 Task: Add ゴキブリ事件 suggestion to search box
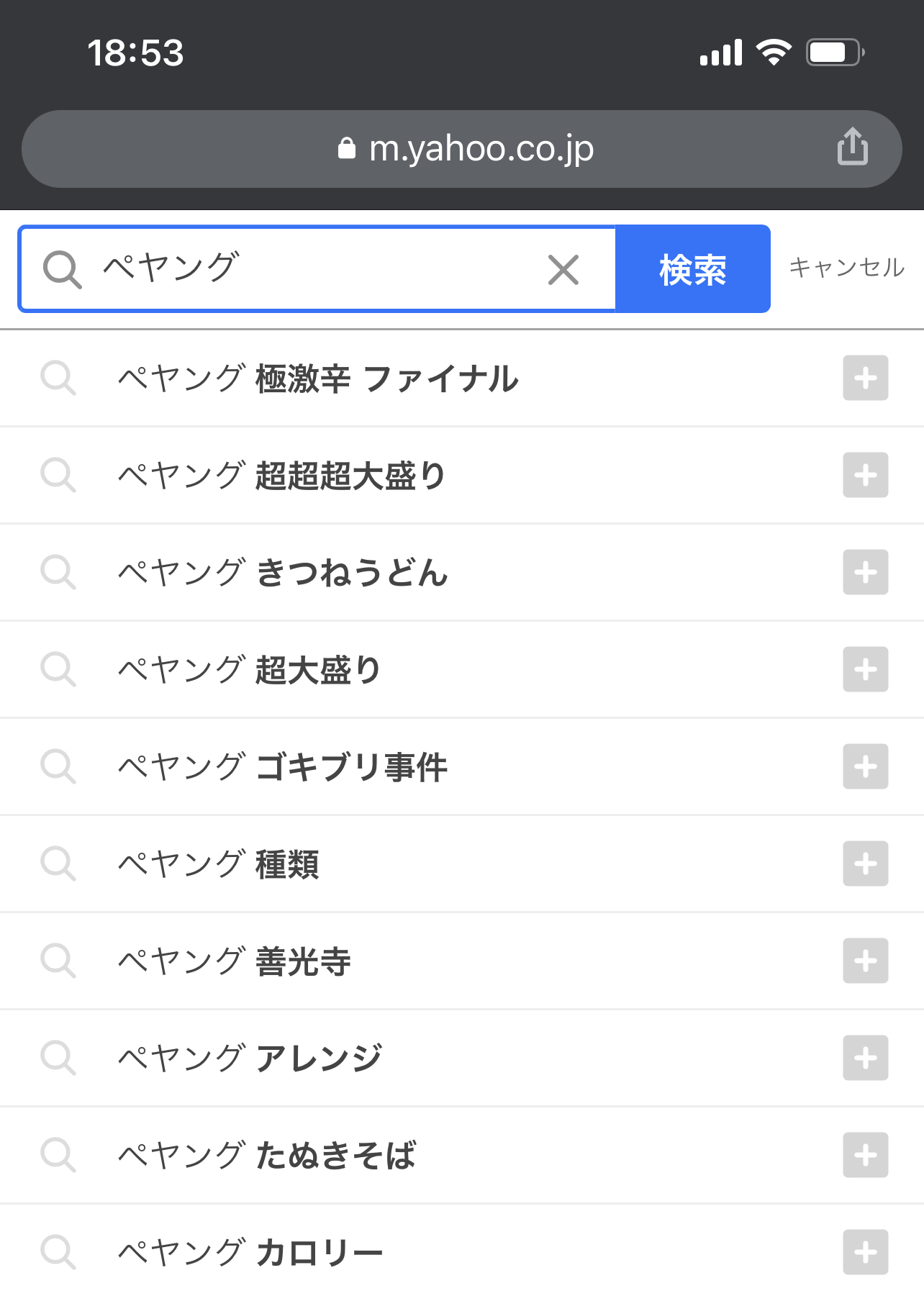pyautogui.click(x=865, y=766)
